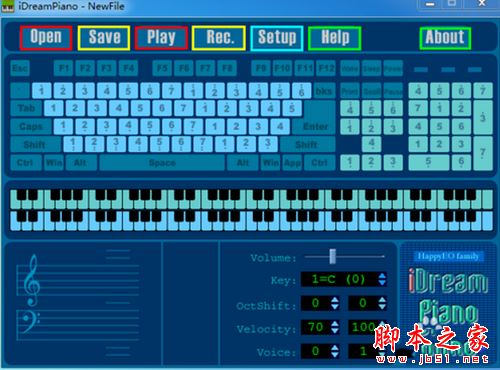Click the F3 virtual key
500x370 pixels.
(x=107, y=69)
